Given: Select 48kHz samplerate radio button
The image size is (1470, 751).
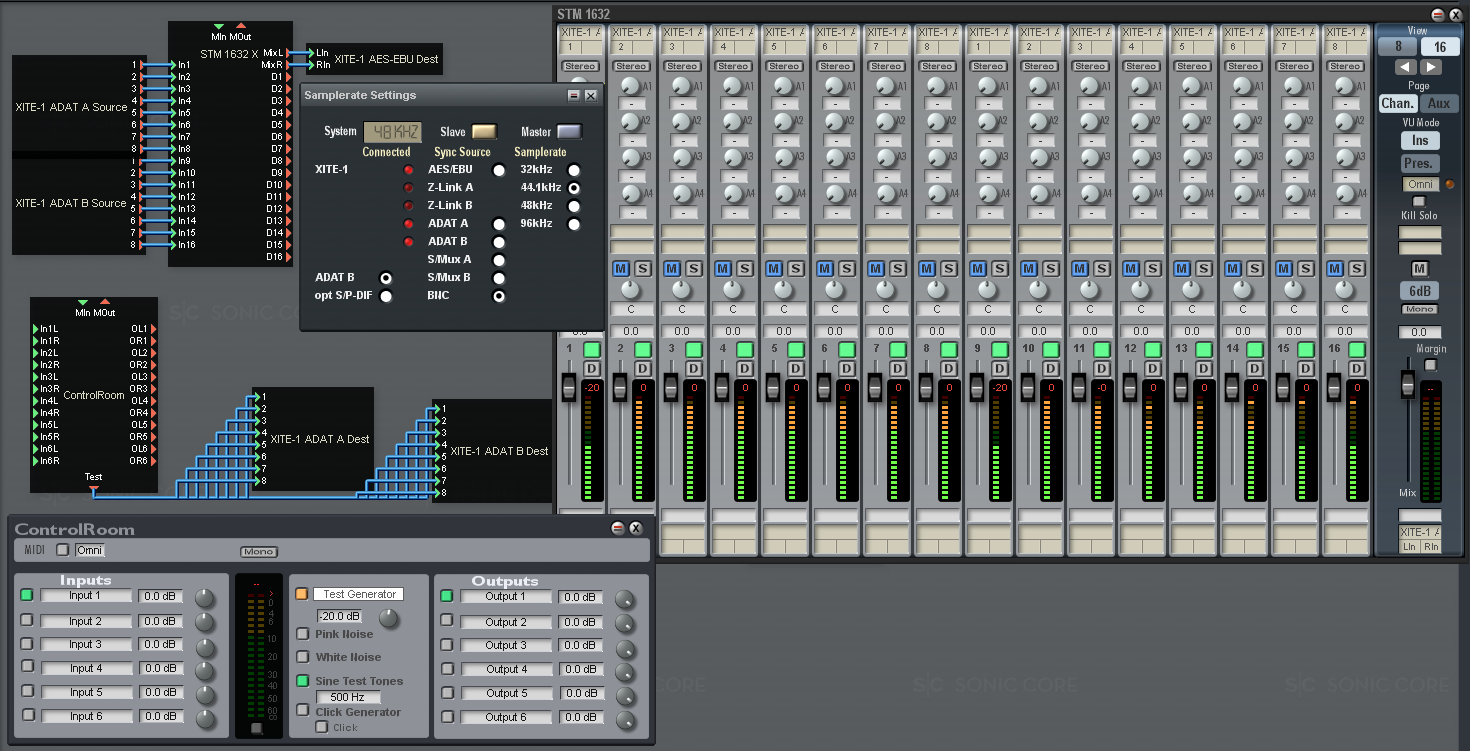Looking at the screenshot, I should 574,206.
